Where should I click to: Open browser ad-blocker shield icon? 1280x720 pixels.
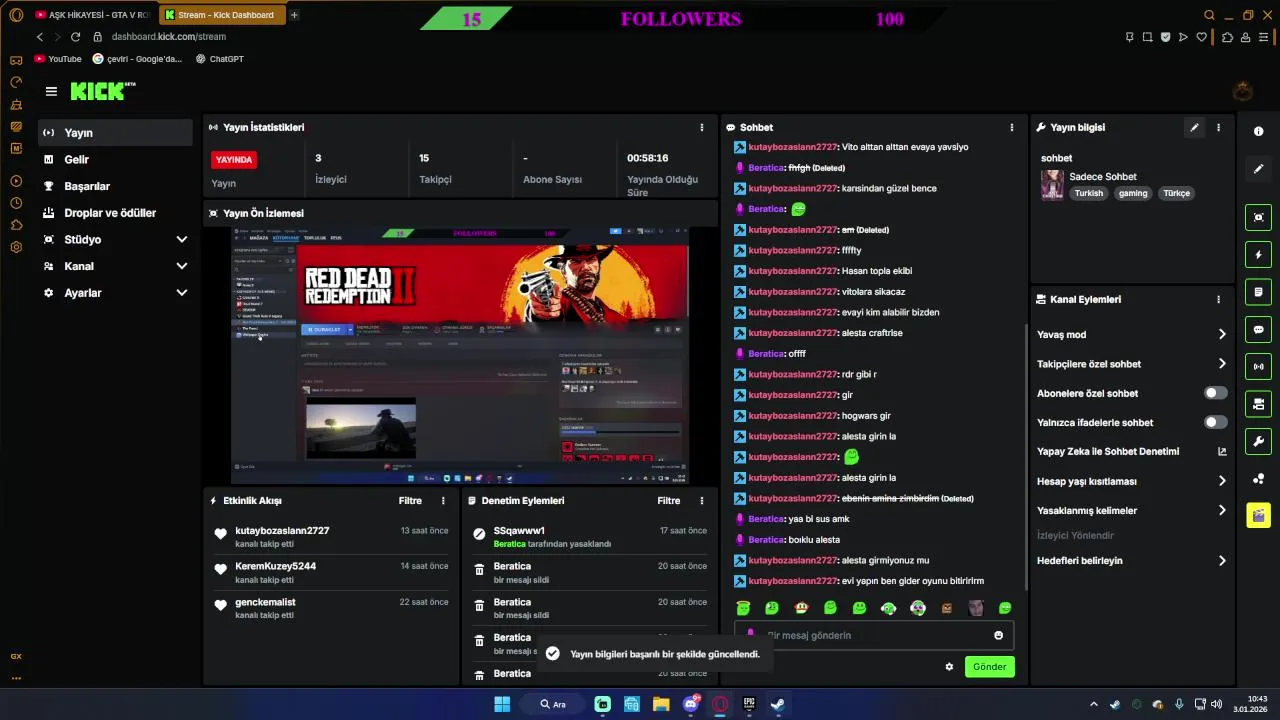pos(1165,37)
